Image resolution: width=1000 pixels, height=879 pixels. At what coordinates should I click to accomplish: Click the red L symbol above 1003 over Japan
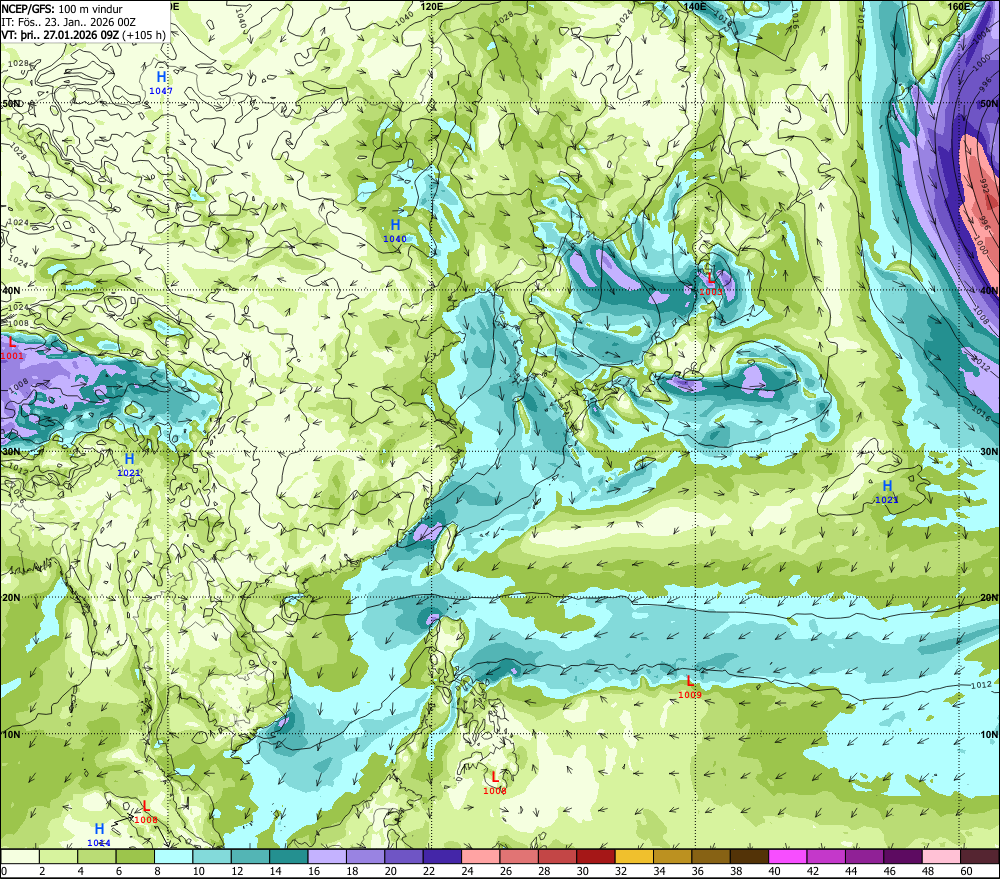tap(711, 278)
